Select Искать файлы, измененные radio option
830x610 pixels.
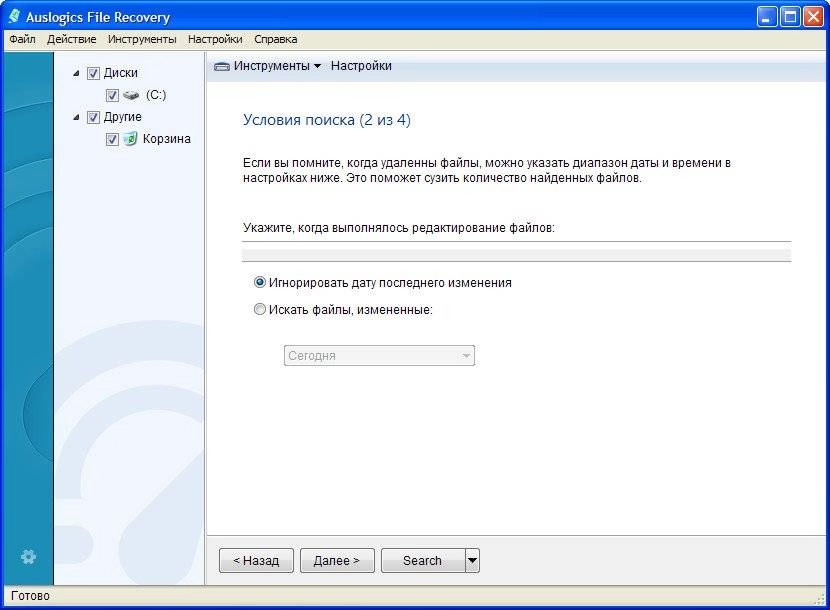coord(259,309)
